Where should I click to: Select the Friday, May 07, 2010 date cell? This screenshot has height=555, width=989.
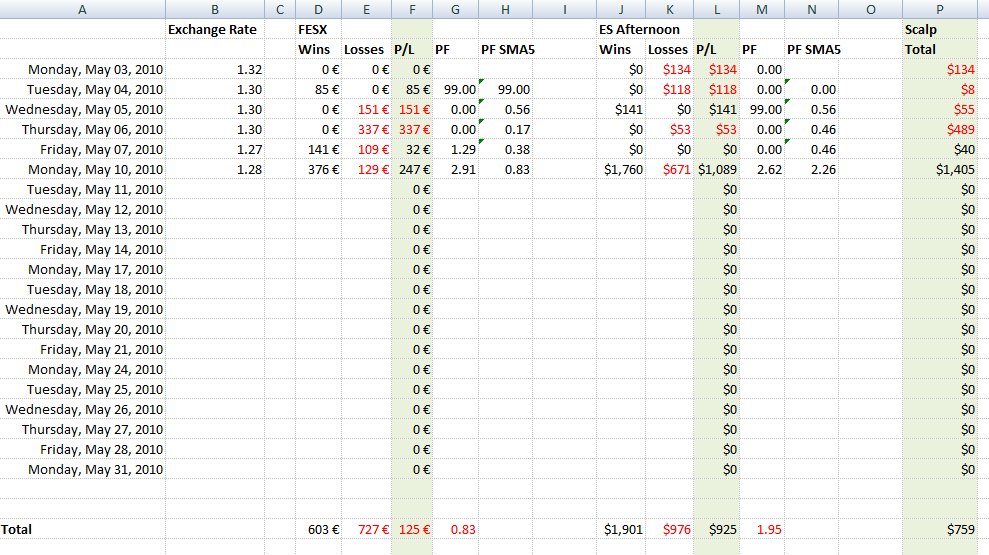click(83, 149)
